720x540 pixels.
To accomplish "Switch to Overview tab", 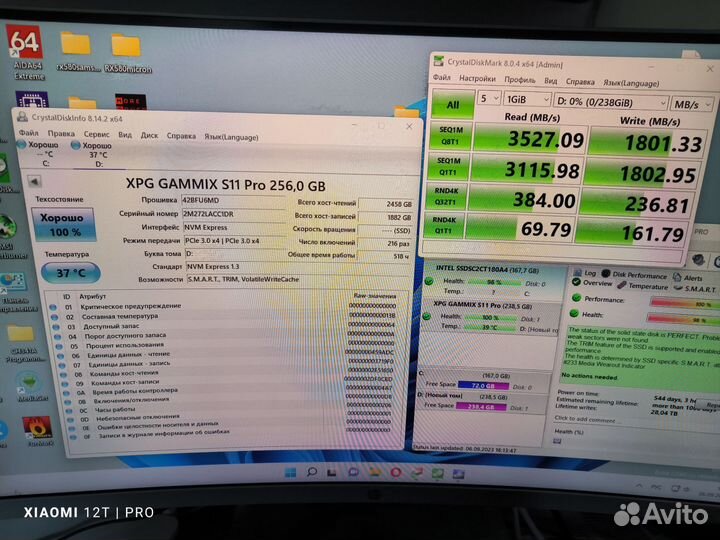I will pos(592,283).
